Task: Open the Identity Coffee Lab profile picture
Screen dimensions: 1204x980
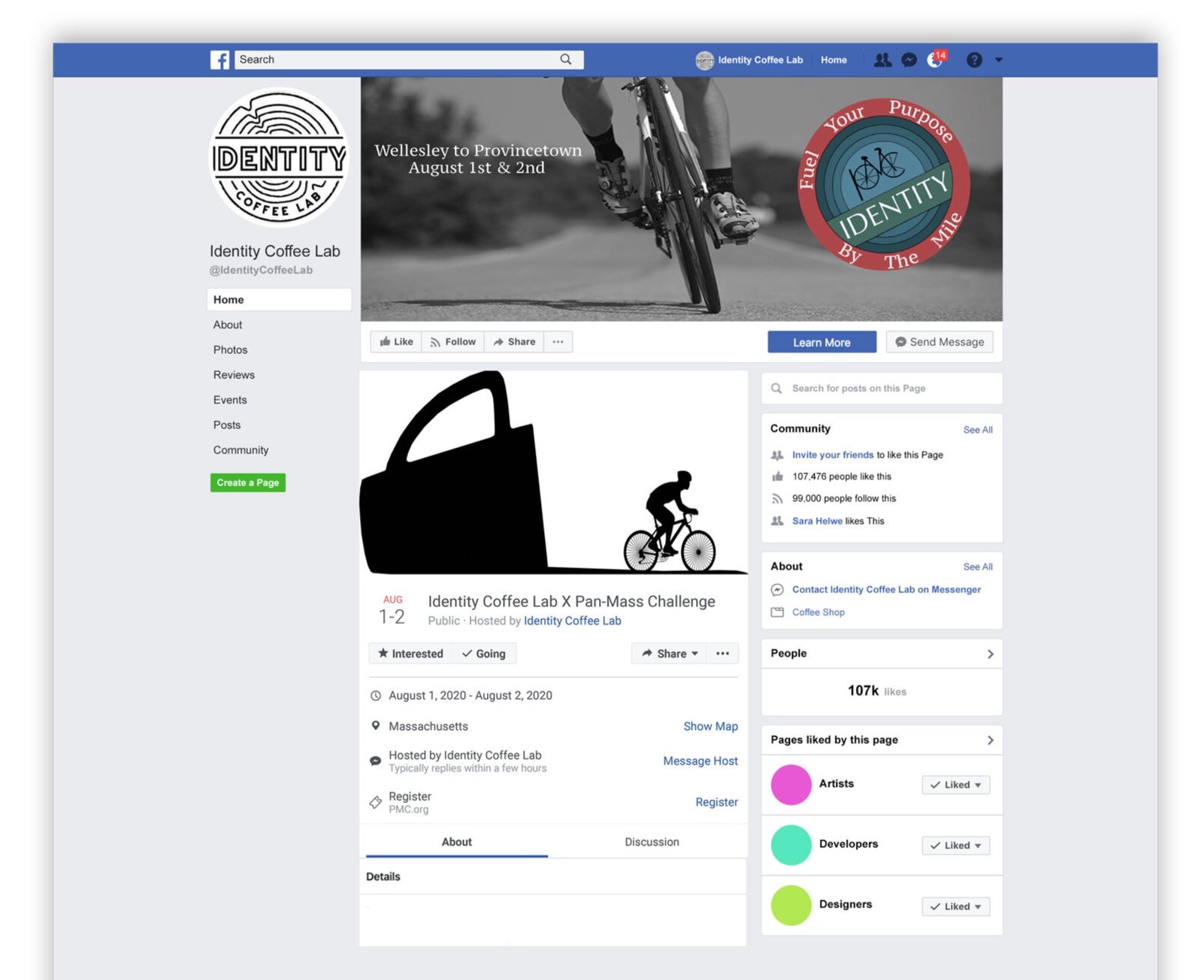Action: [279, 157]
